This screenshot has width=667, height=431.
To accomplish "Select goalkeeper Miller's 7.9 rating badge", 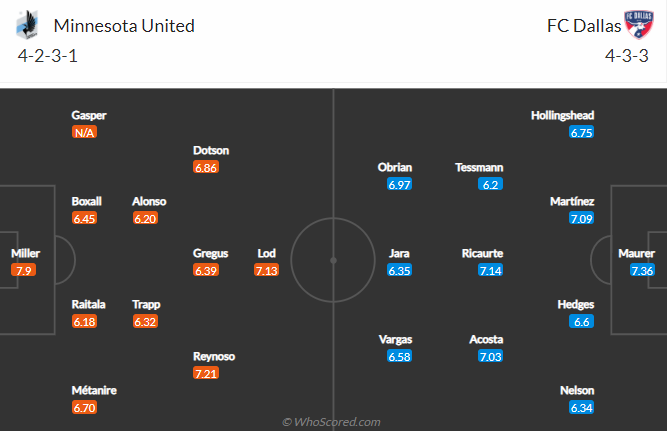I will point(23,271).
